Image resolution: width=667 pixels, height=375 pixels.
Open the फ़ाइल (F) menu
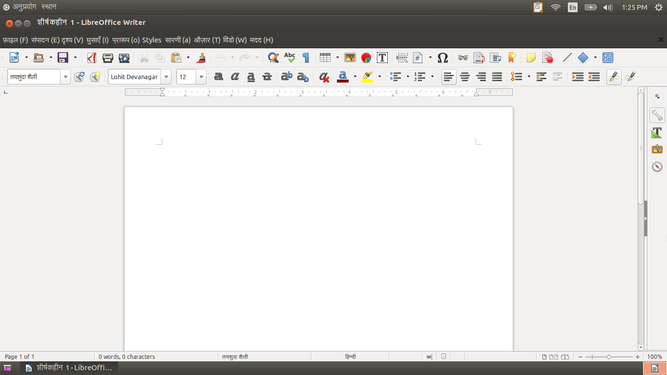coord(15,40)
